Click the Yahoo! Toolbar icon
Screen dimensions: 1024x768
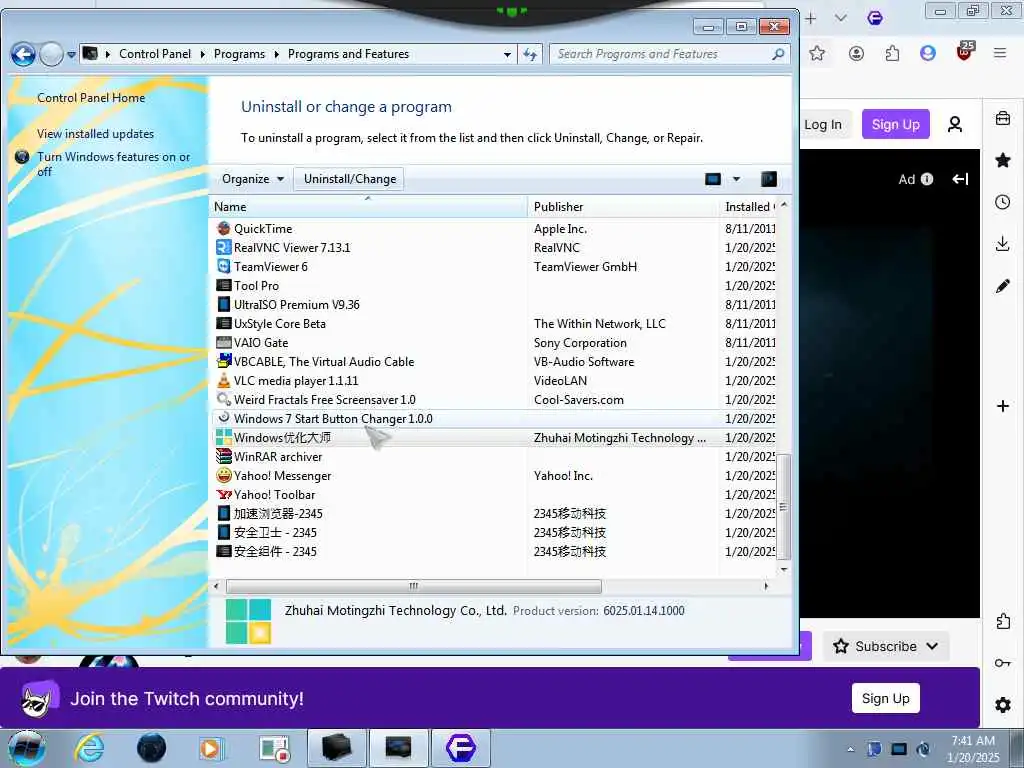coord(224,494)
